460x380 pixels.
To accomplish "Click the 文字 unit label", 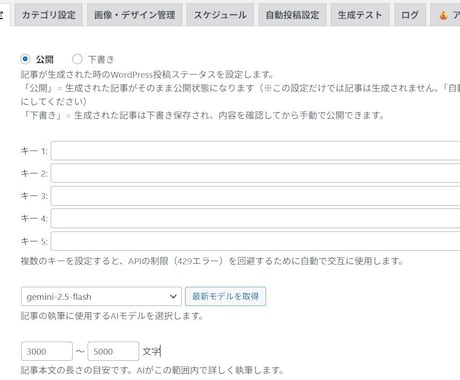I will coord(151,351).
